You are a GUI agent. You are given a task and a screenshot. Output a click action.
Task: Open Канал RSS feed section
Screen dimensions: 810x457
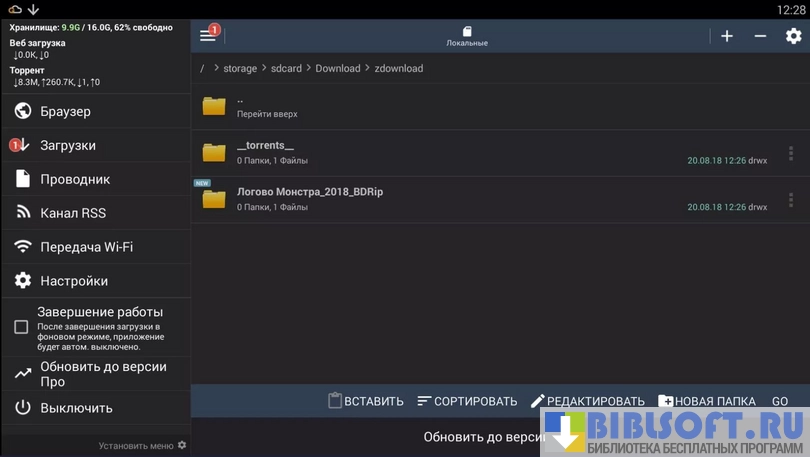pos(72,213)
